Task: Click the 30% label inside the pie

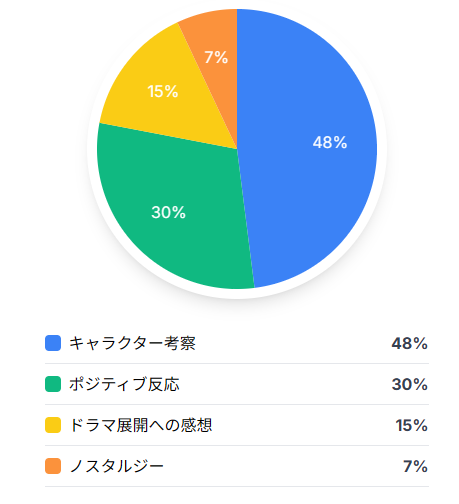Action: coord(168,212)
